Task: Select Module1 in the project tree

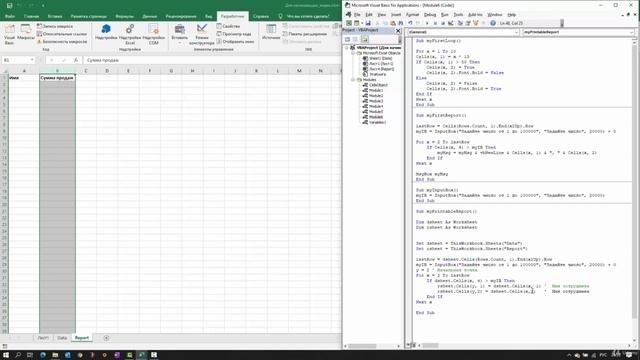Action: click(376, 90)
